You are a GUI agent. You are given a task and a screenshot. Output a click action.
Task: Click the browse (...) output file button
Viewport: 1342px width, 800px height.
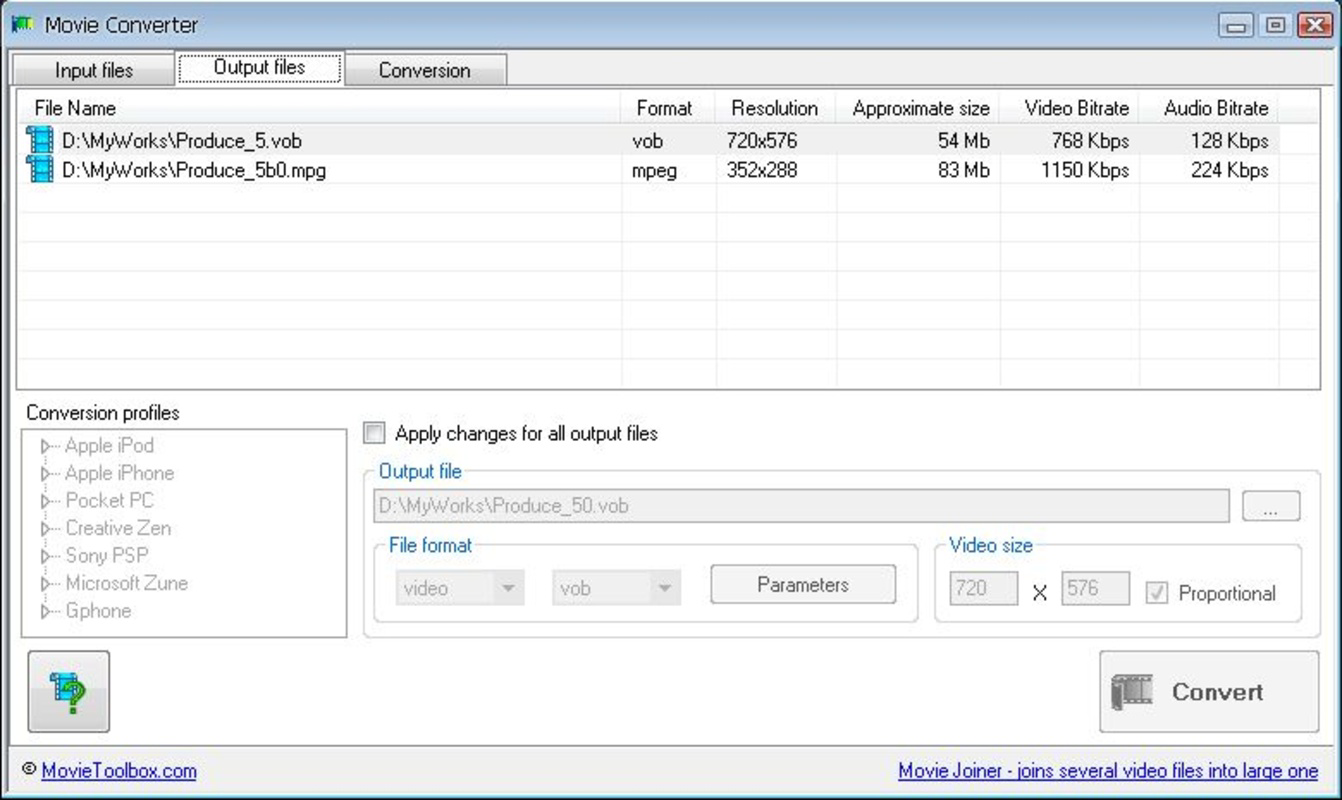tap(1271, 506)
